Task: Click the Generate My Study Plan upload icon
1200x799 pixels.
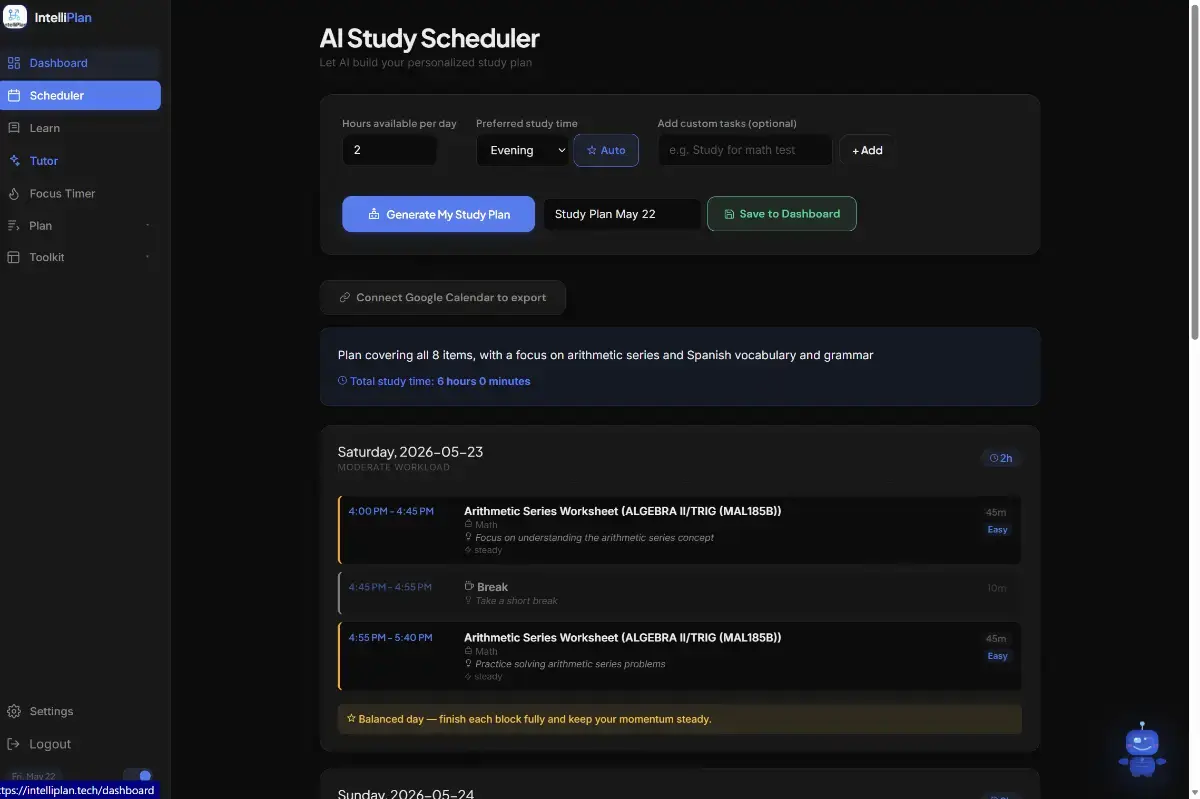Action: (x=374, y=214)
